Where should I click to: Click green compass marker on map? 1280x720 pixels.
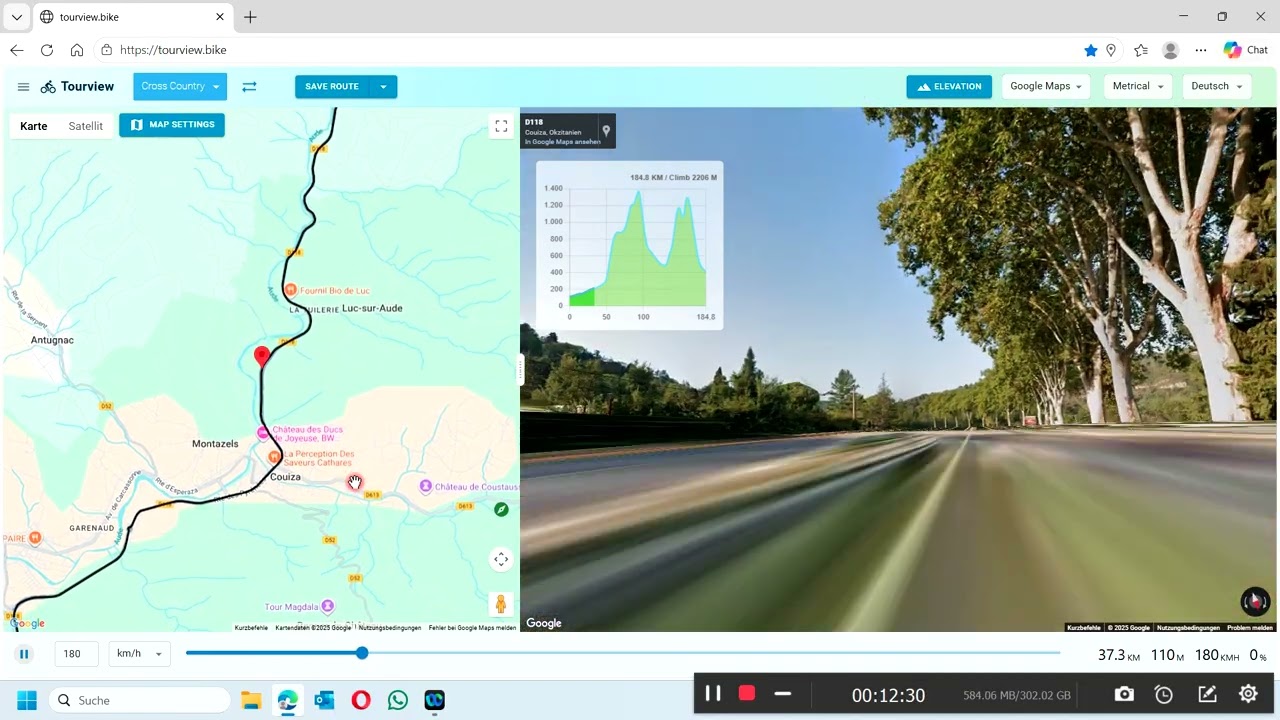pos(501,509)
